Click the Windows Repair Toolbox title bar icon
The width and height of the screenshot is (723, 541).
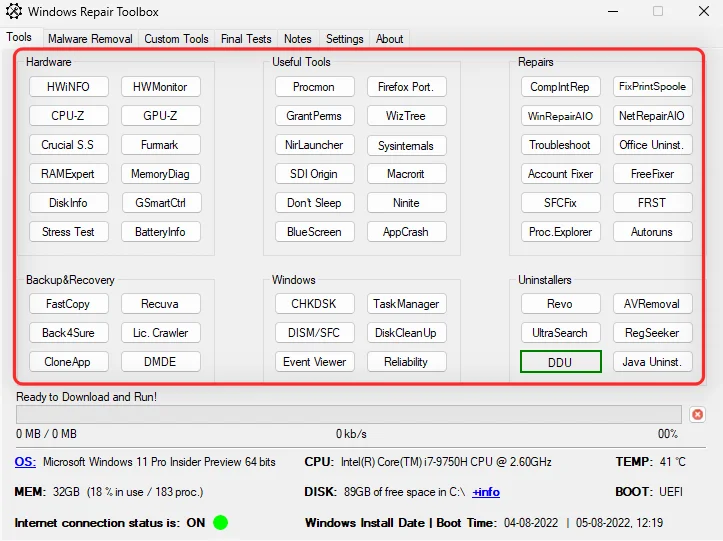click(13, 12)
